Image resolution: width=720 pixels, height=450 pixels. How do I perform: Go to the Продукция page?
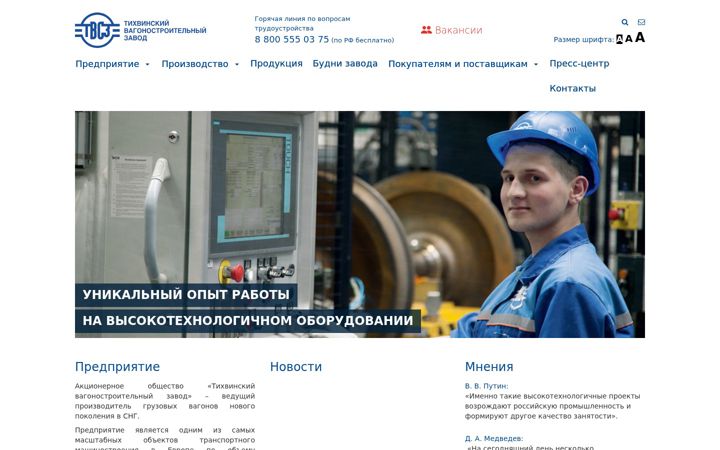[276, 64]
